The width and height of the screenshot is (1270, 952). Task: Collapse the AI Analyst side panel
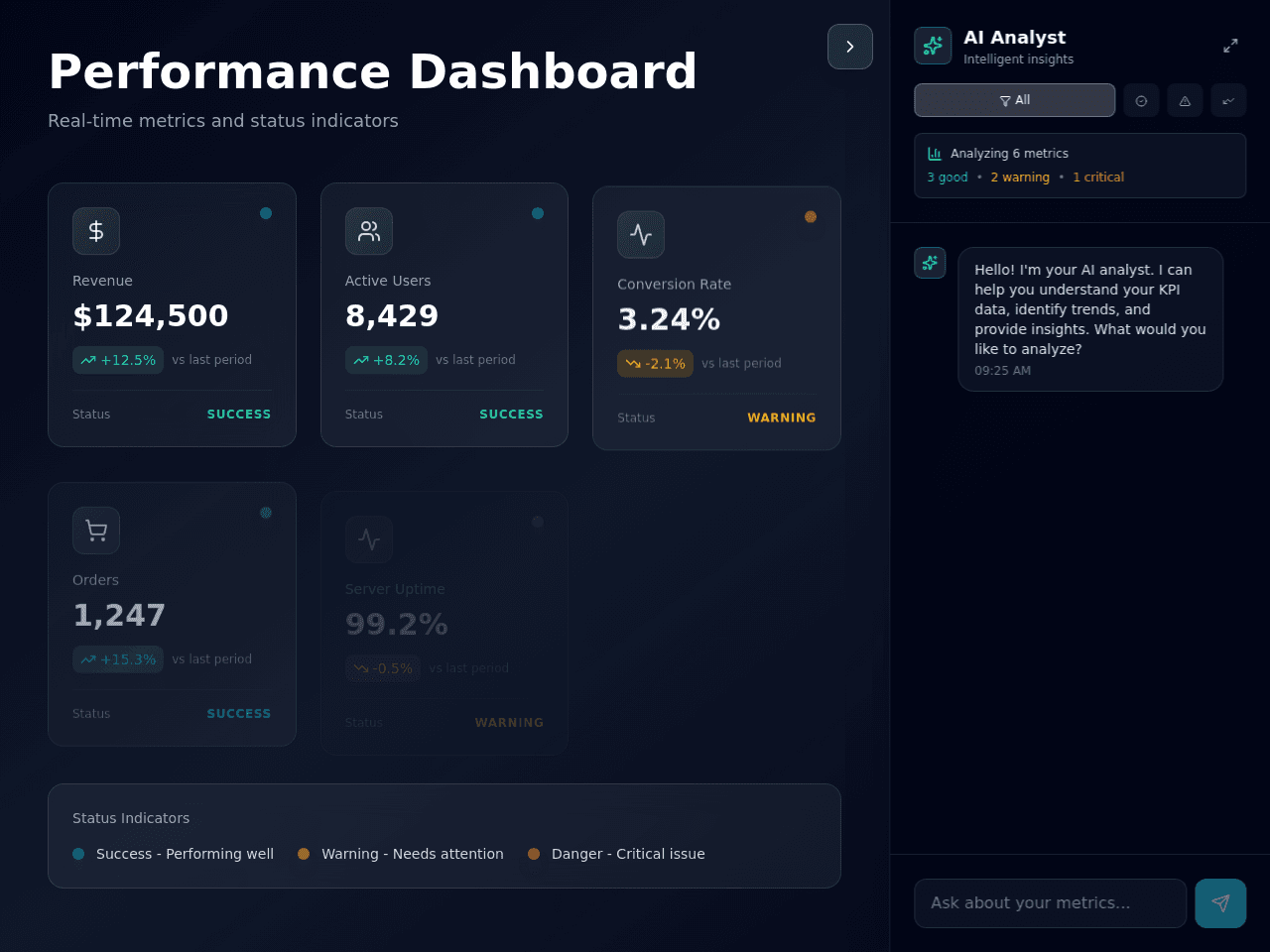coord(850,47)
